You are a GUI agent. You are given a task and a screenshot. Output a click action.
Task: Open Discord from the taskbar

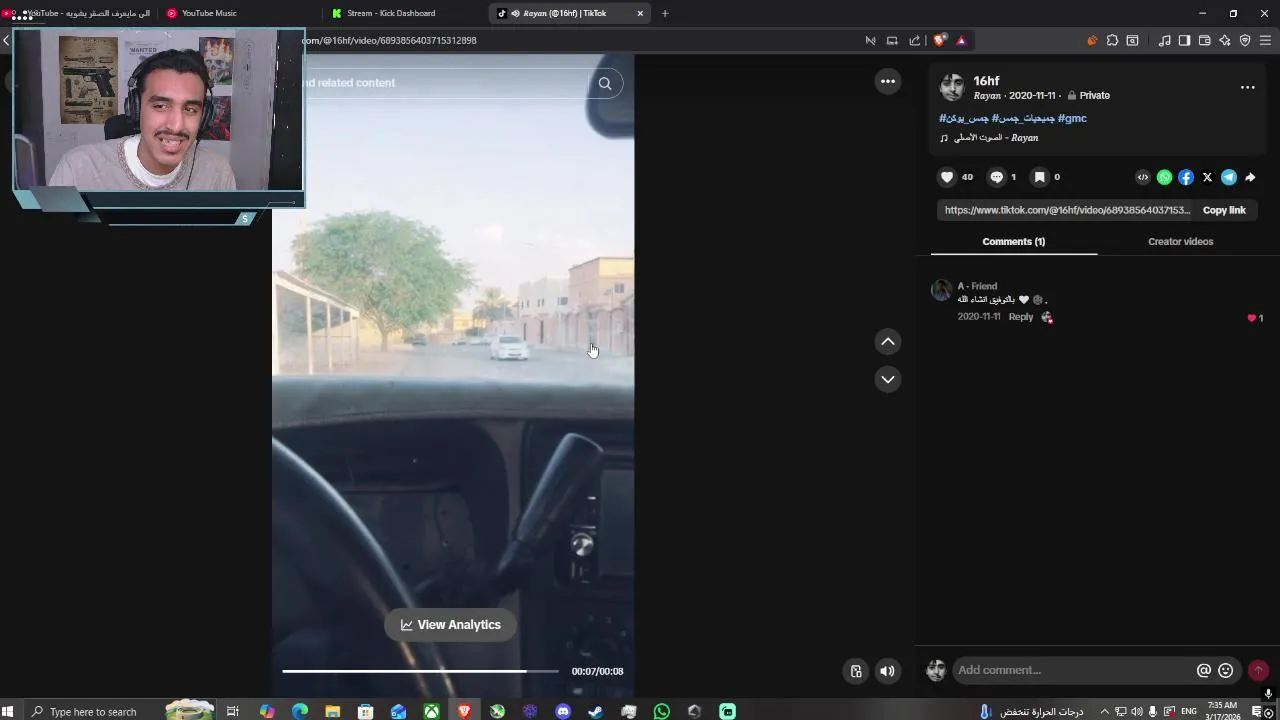coord(563,711)
